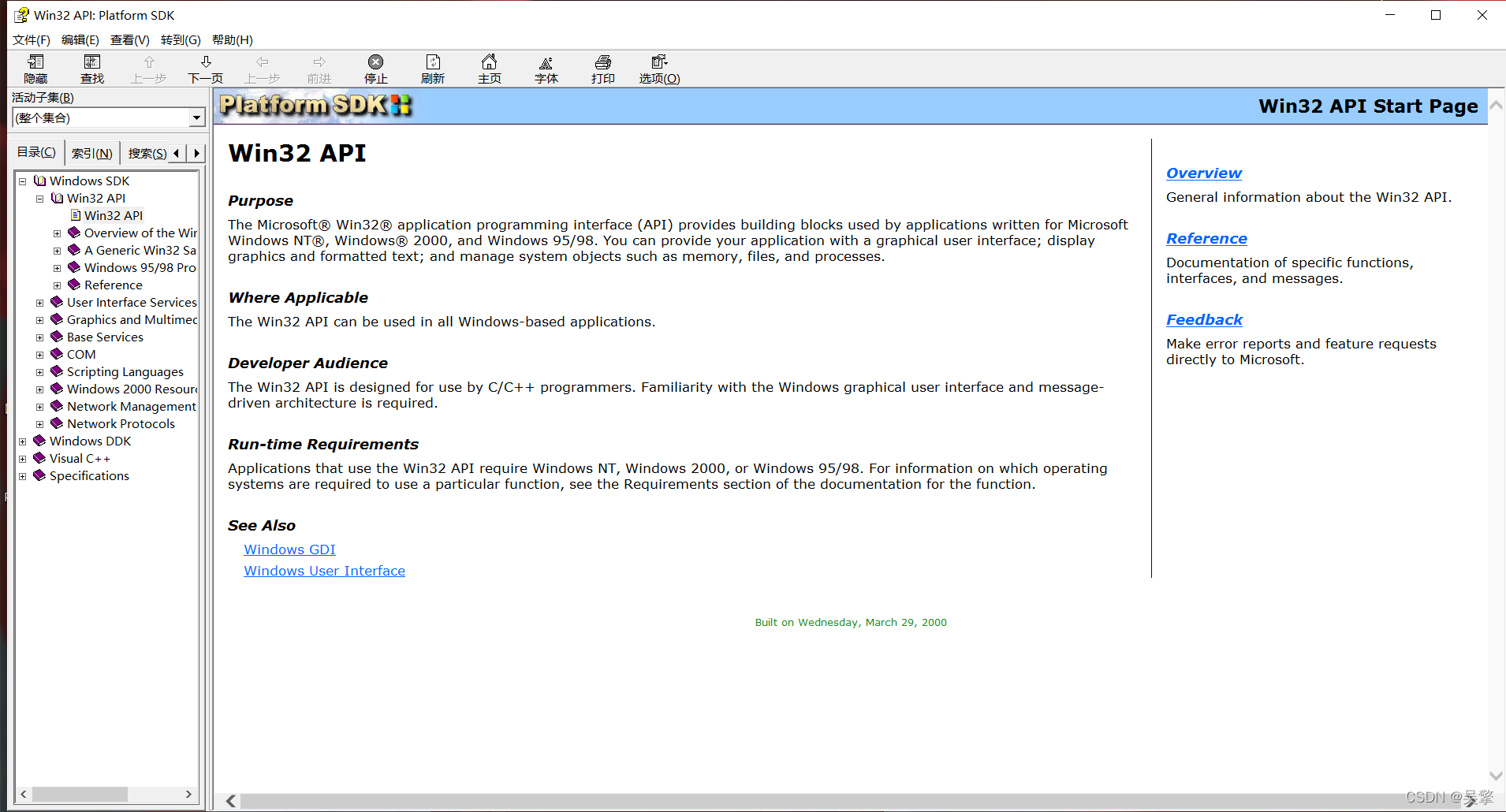Collapse the Win32 API tree node
The width and height of the screenshot is (1506, 812).
(40, 199)
